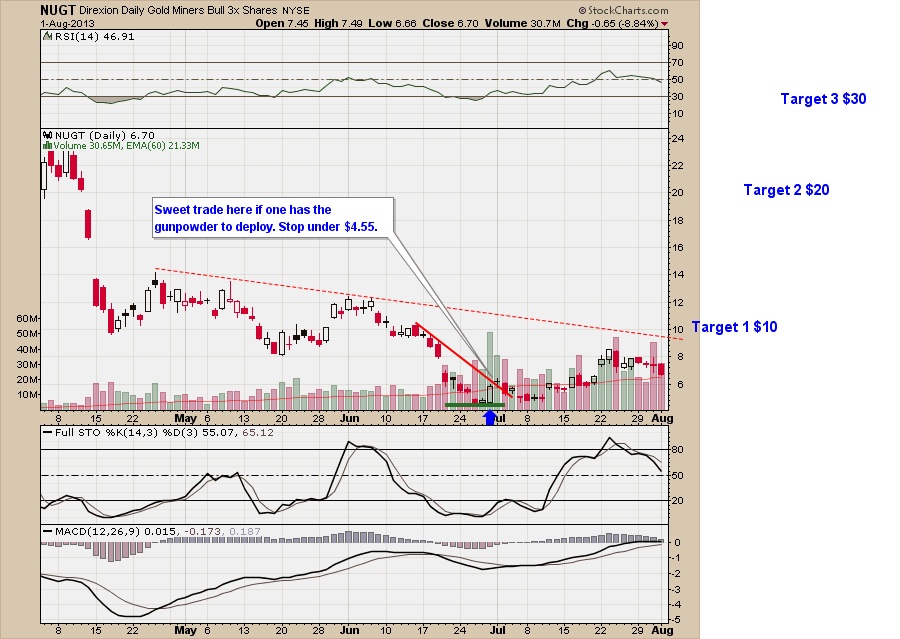Image resolution: width=900 pixels, height=639 pixels.
Task: Click the blue up arrow near Jul
Action: click(x=490, y=417)
